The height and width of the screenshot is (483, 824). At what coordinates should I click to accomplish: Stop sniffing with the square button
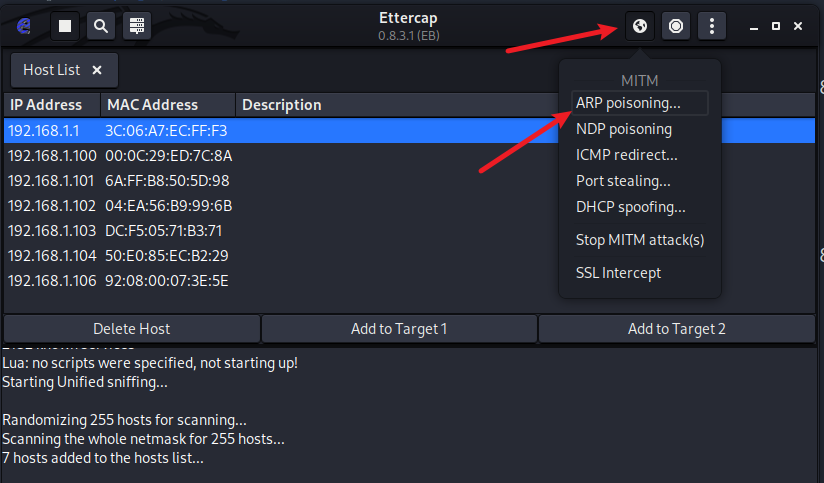(x=65, y=26)
